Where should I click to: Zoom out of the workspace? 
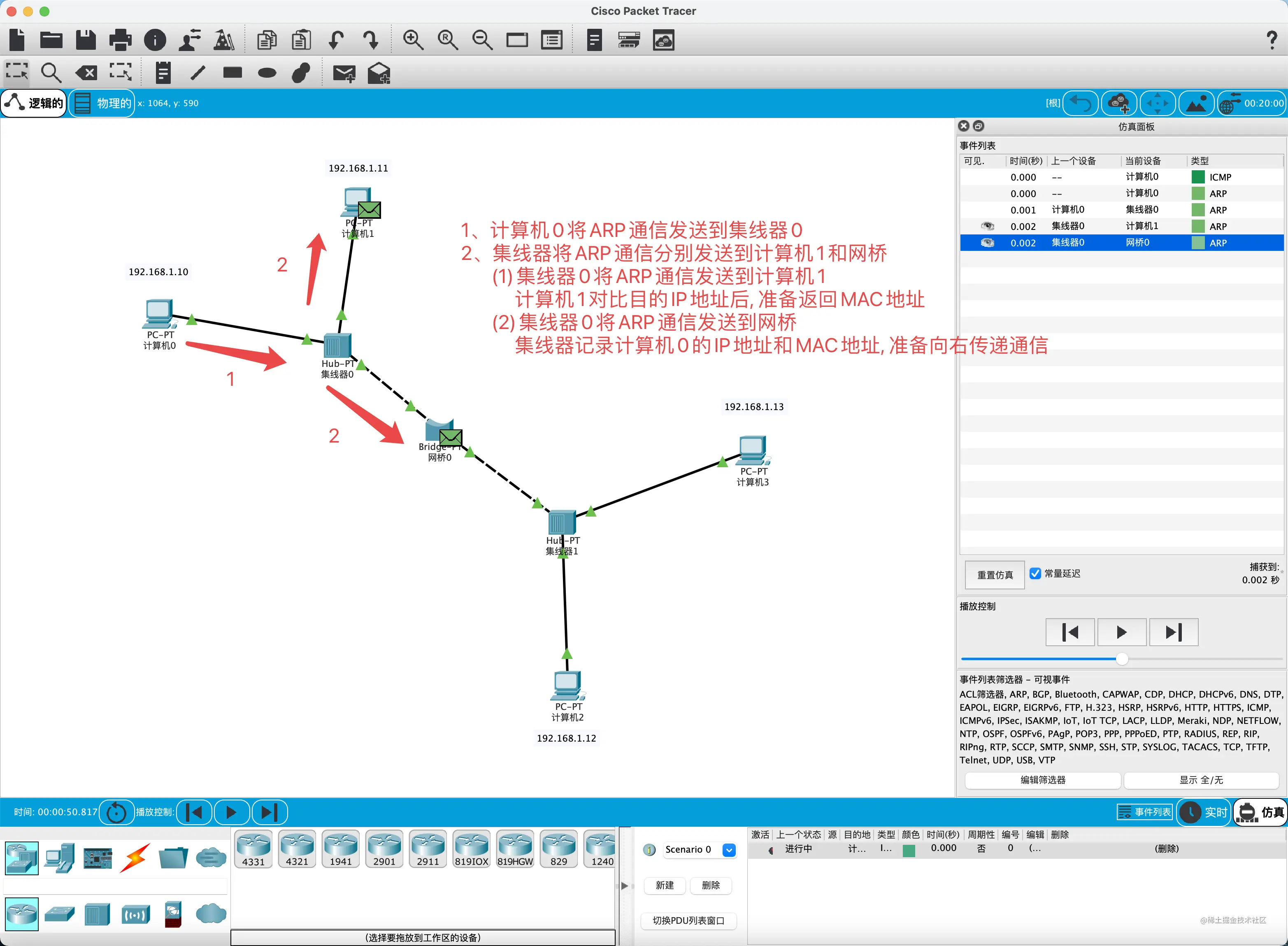point(482,40)
